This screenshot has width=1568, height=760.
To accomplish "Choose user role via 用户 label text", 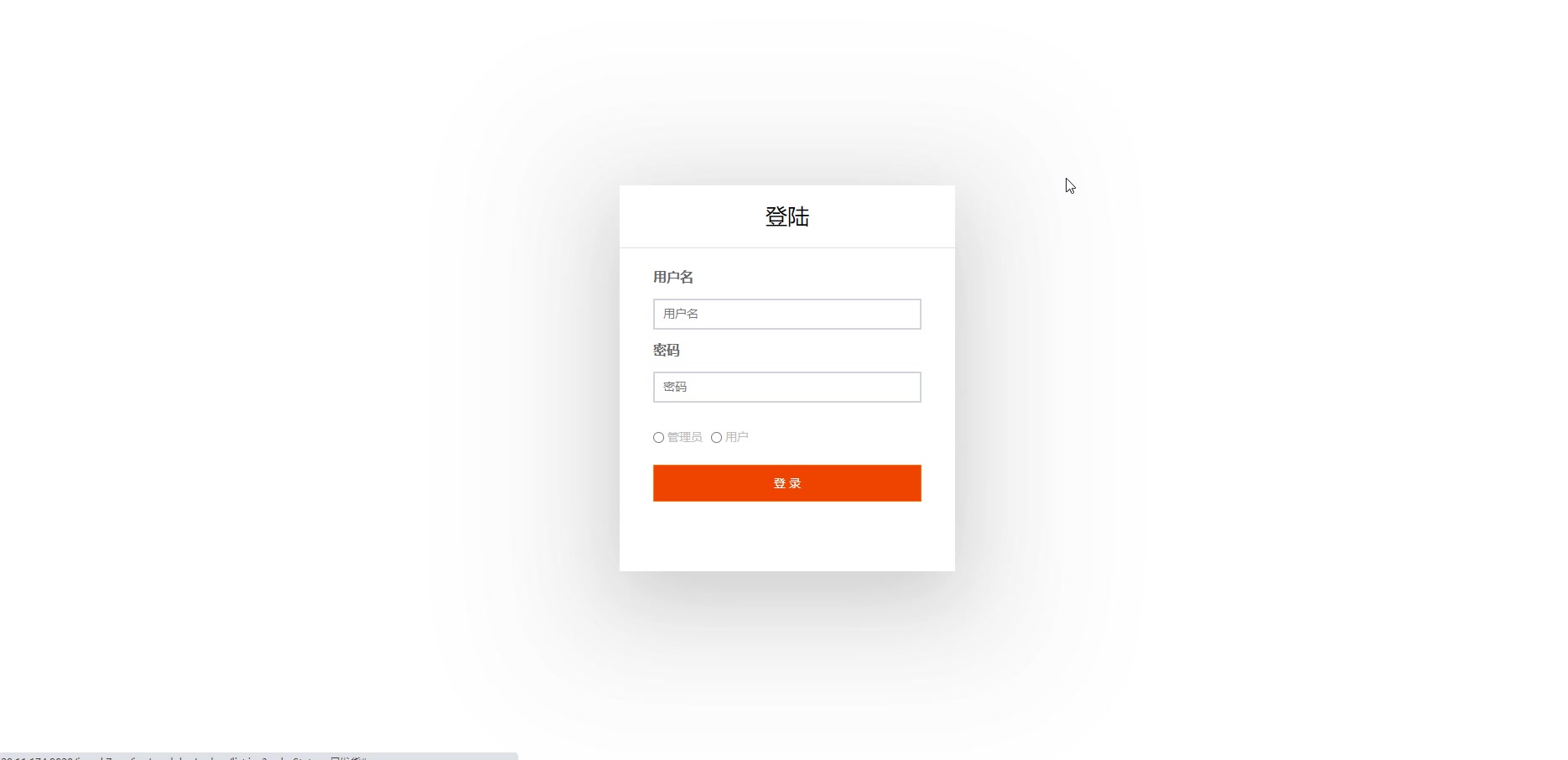I will coord(737,437).
